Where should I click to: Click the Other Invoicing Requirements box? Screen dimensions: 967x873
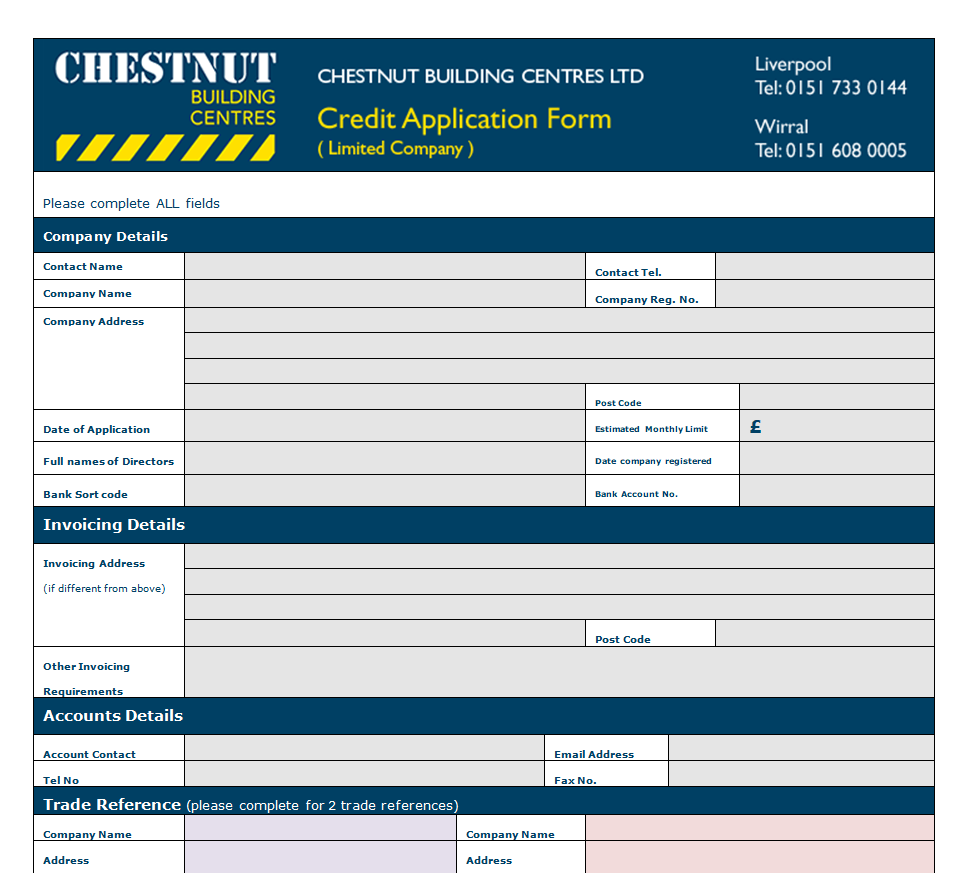point(559,672)
